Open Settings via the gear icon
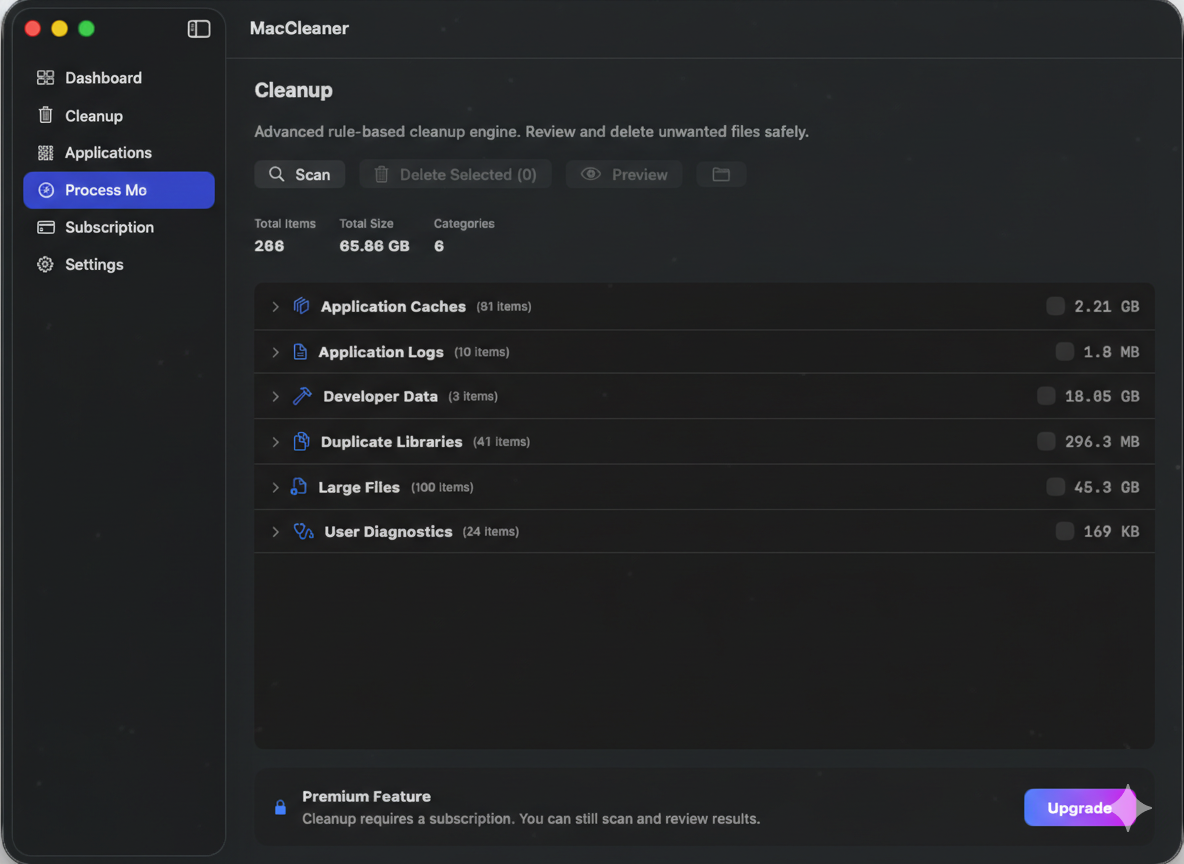The width and height of the screenshot is (1184, 864). pos(44,264)
